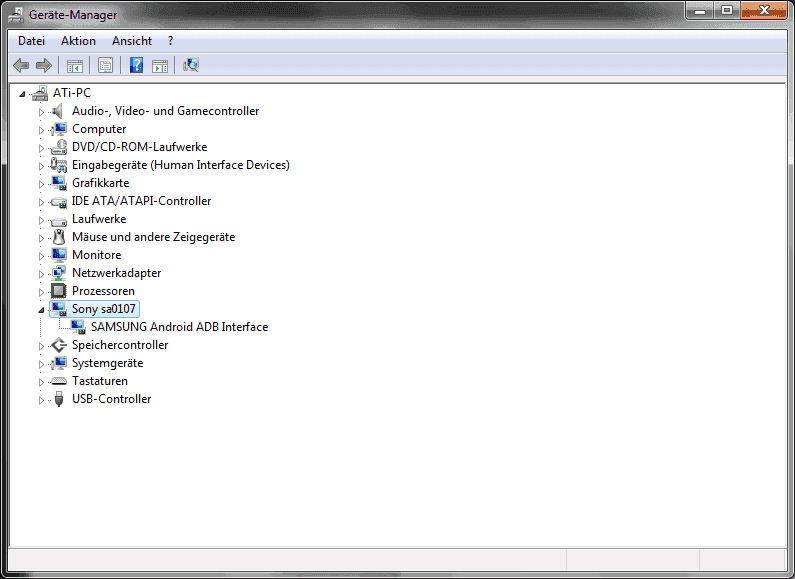Toggle the console tree toolbar icon
This screenshot has width=795, height=579.
click(75, 65)
